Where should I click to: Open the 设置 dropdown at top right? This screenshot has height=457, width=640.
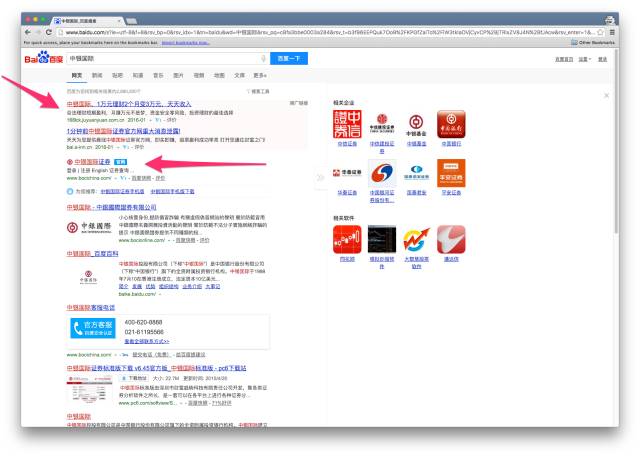[584, 59]
